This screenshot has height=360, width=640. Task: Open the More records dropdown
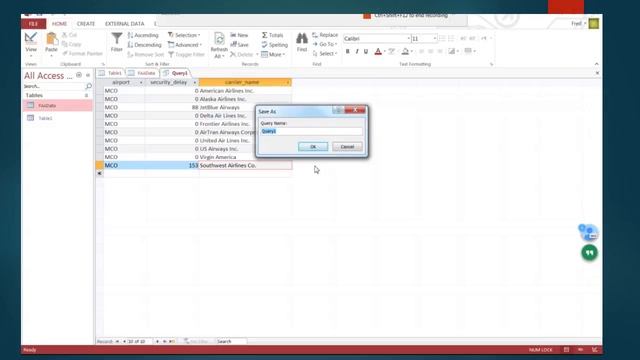coord(273,54)
